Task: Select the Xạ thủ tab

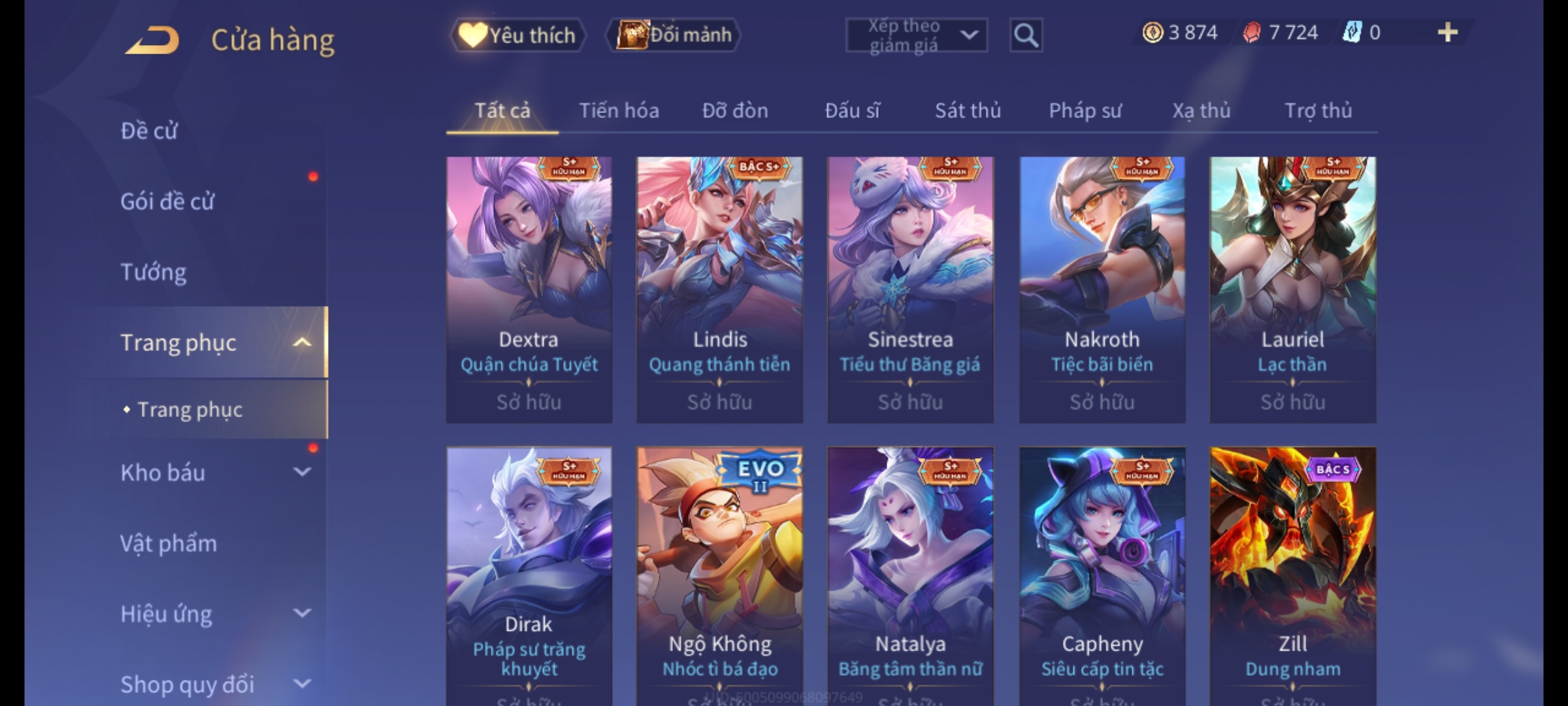Action: (1201, 110)
